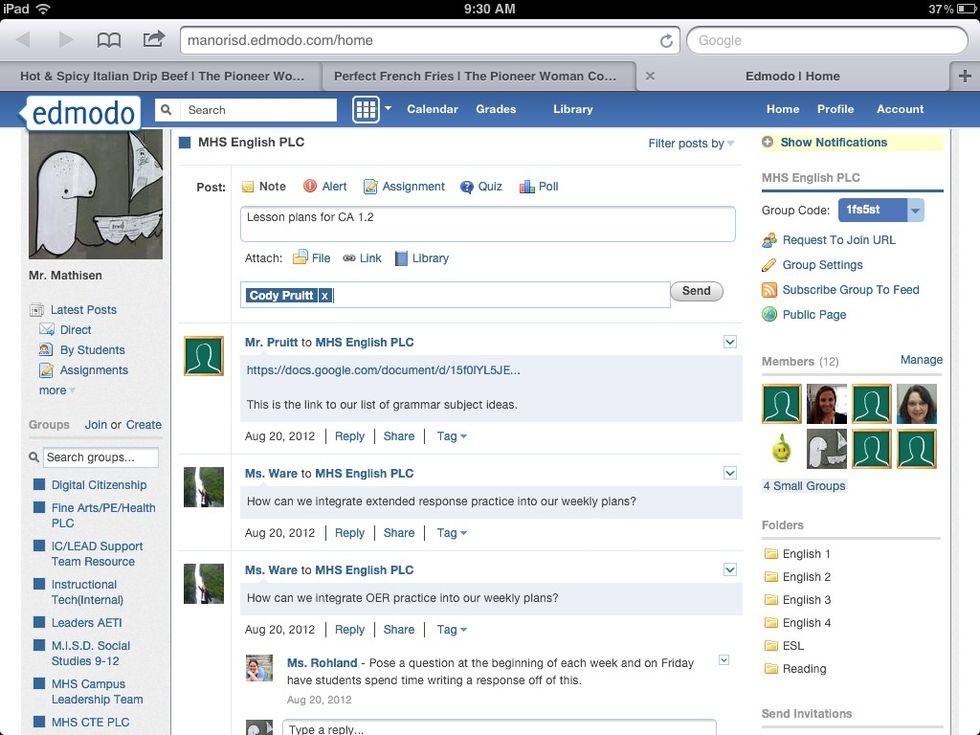Open Safari bookmarks book icon

(109, 41)
